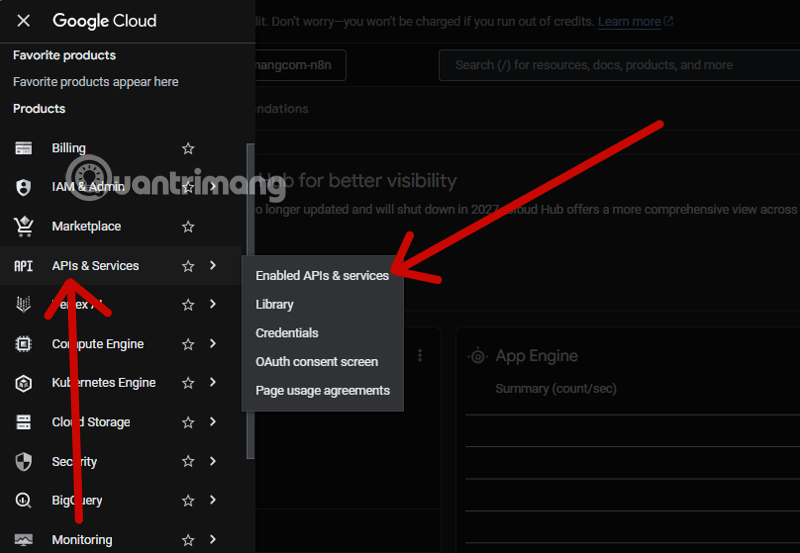Viewport: 800px width, 553px height.
Task: Click the Marketplace cart icon
Action: point(23,226)
